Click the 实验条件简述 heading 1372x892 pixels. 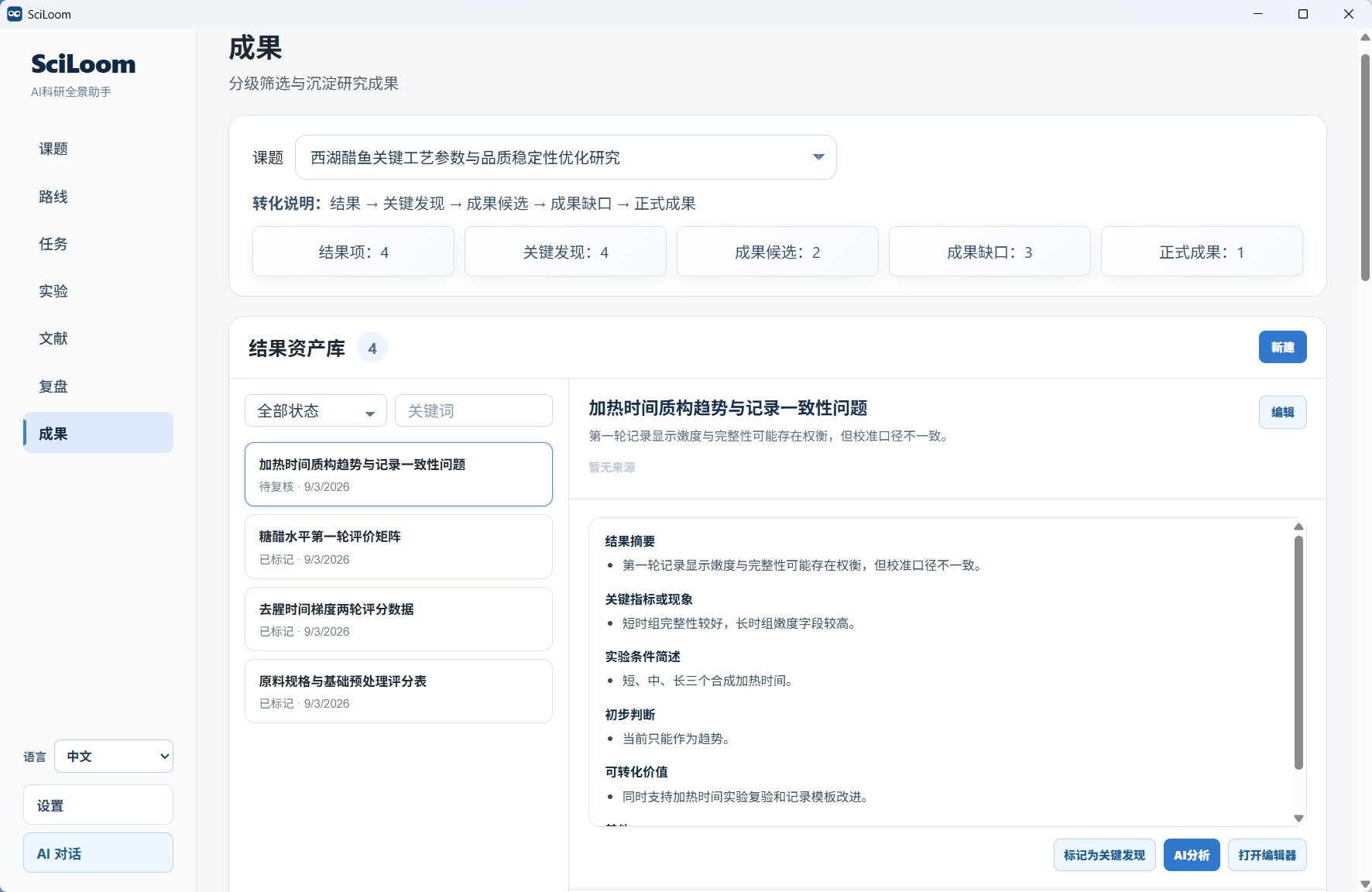point(643,657)
